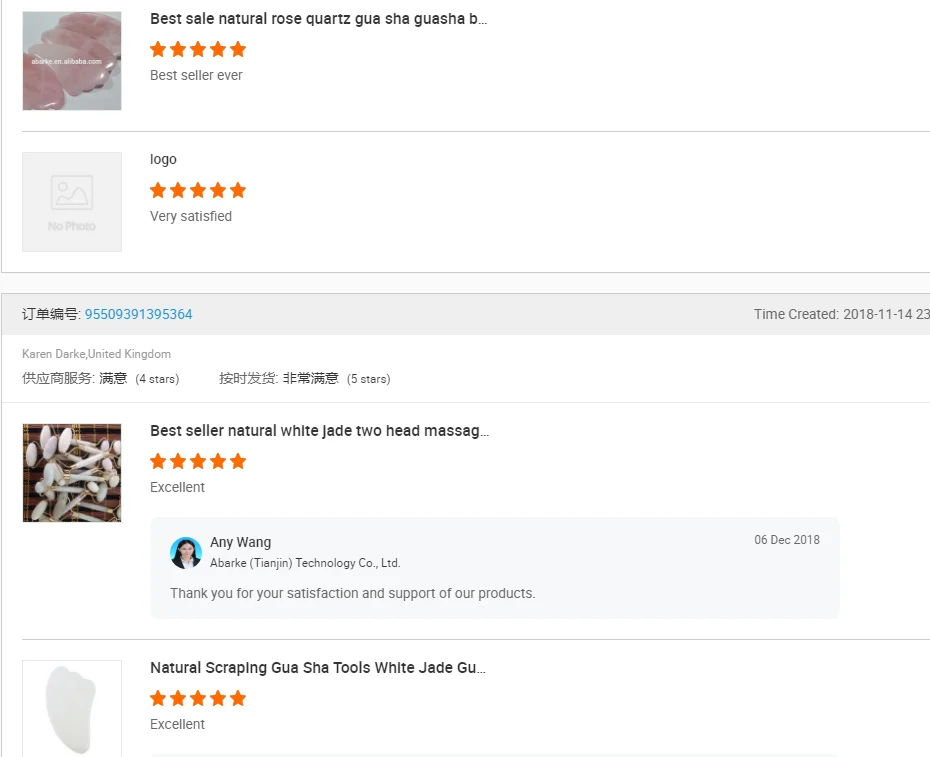The width and height of the screenshot is (930, 757).
Task: Click the stars under Natural Scraping Gua Sha
Action: [198, 698]
